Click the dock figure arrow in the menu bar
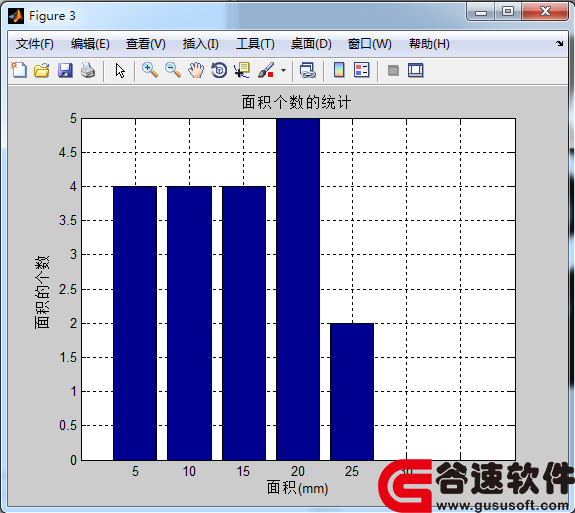The width and height of the screenshot is (575, 513). 559,44
